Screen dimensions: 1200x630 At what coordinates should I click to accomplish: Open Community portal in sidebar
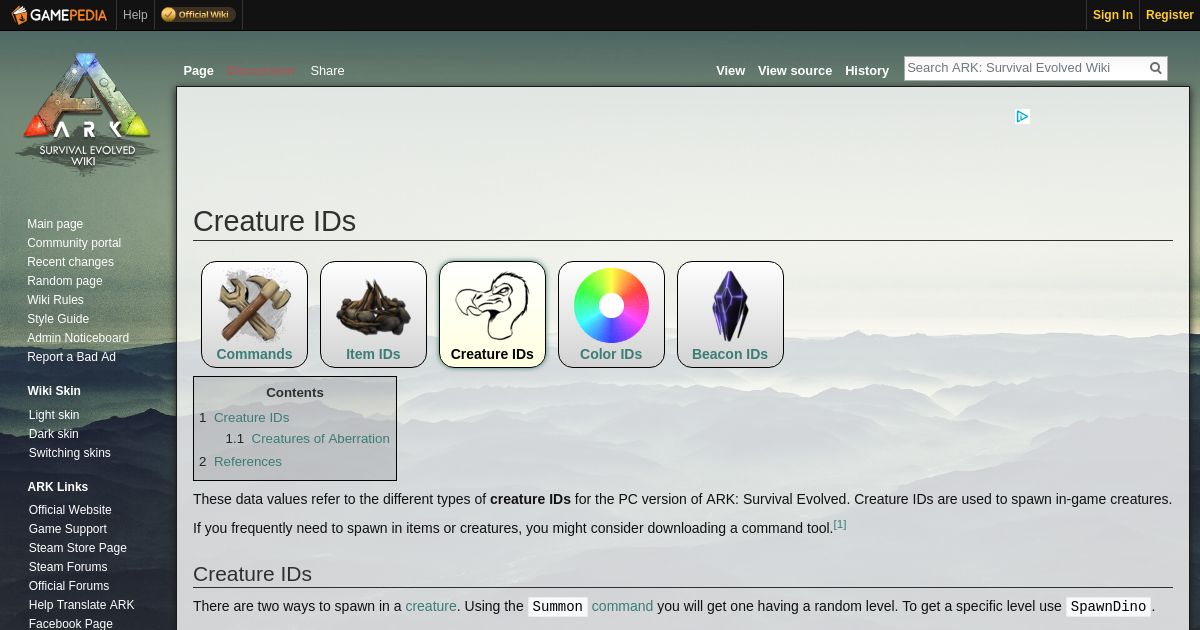74,243
